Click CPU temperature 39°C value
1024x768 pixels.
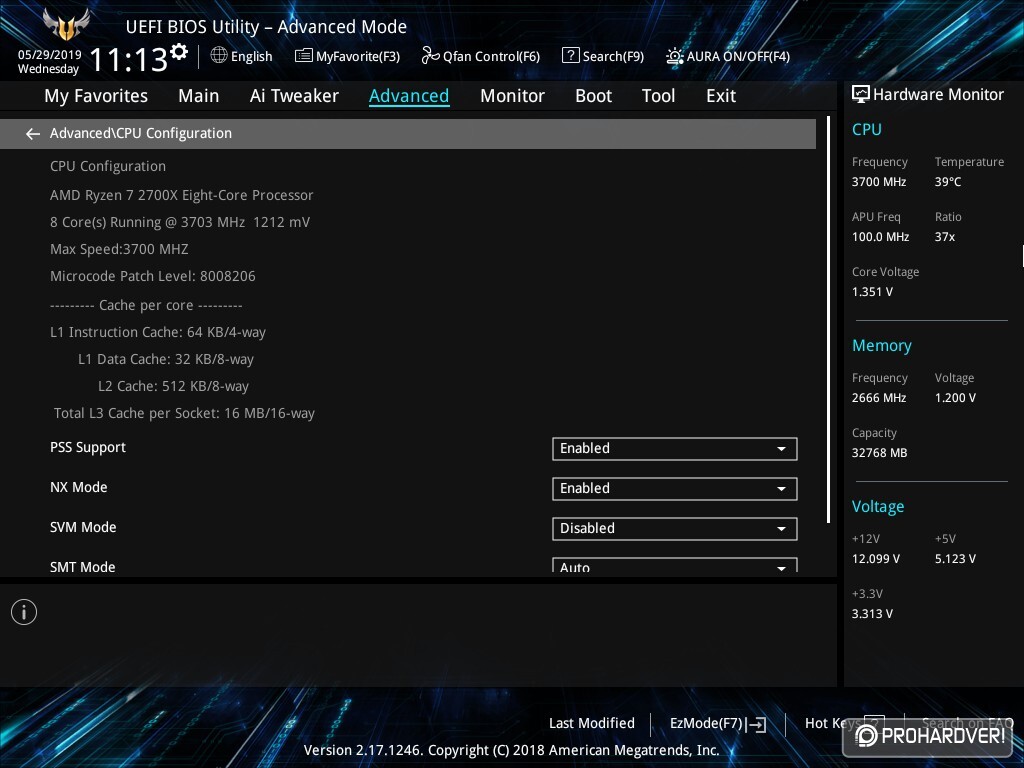click(948, 182)
